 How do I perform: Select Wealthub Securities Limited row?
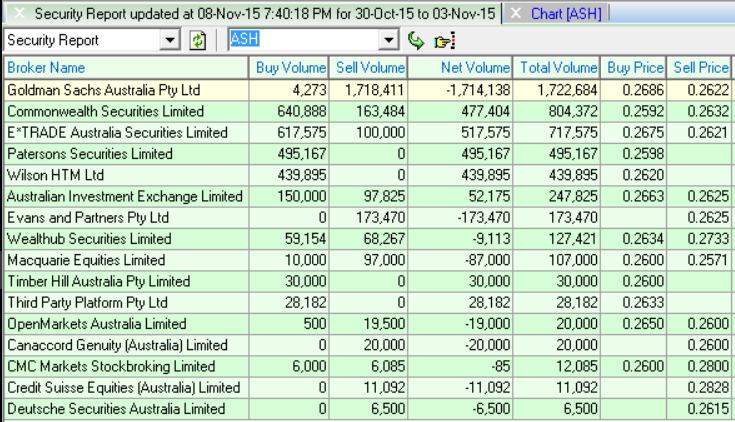368,239
